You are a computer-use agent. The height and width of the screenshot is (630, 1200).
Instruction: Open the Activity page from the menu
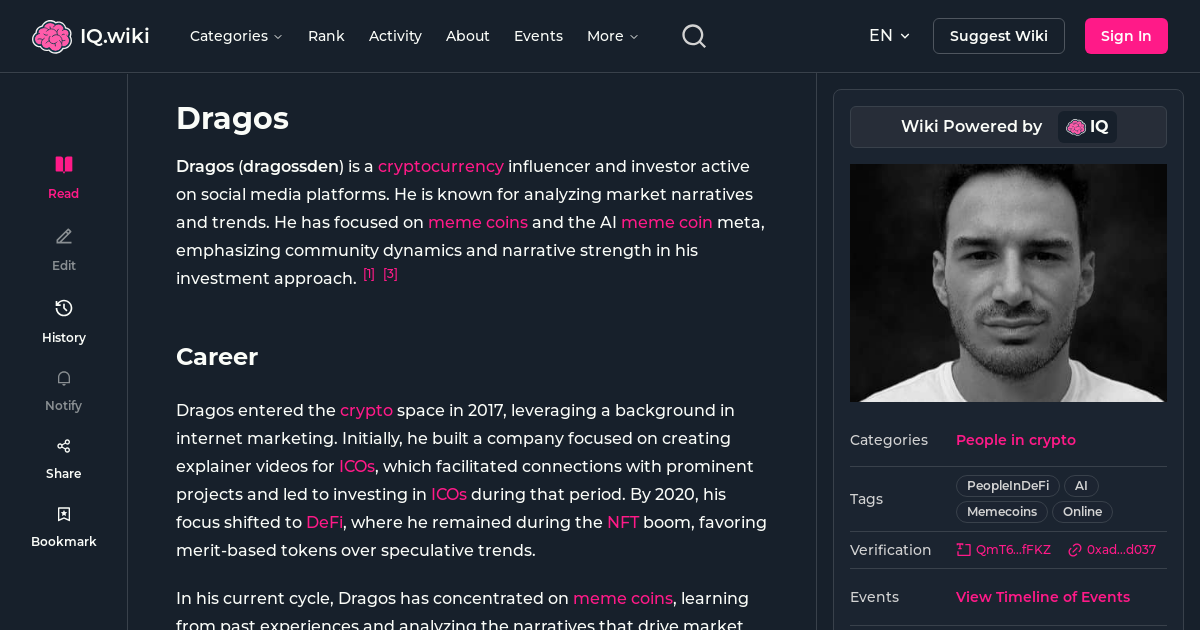point(395,36)
